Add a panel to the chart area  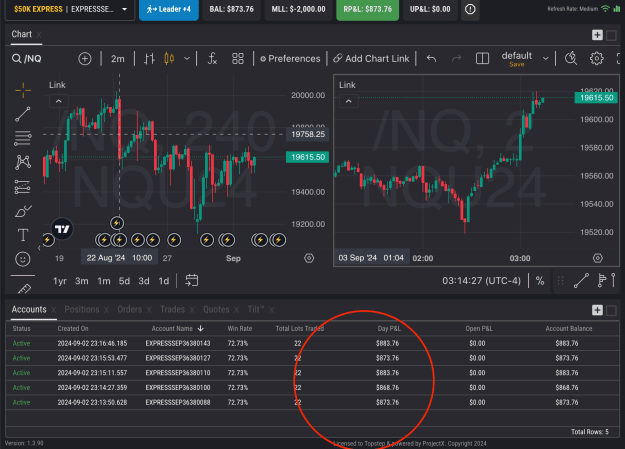(x=597, y=35)
